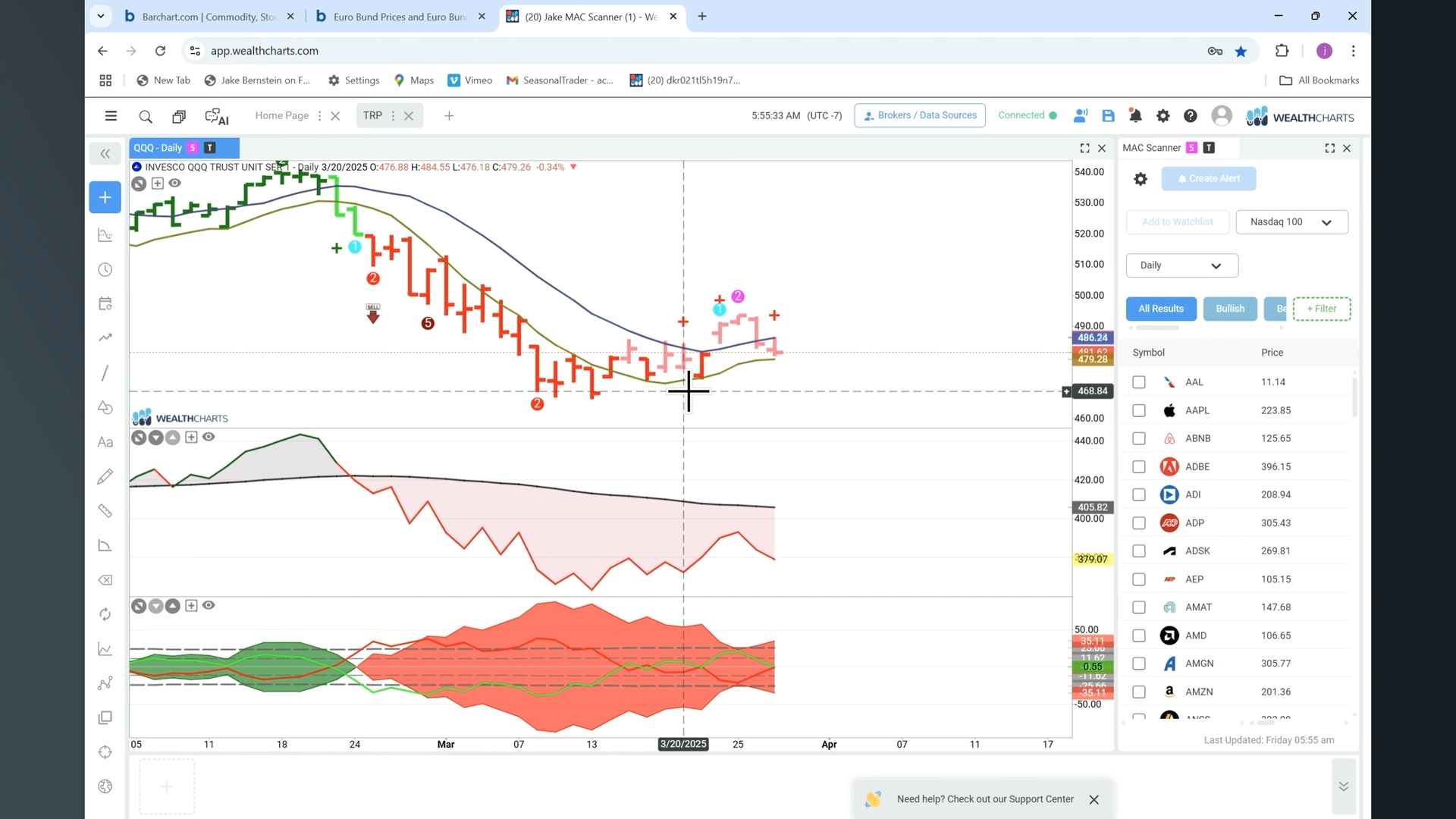Select the text annotation tool
Viewport: 1456px width, 819px height.
pyautogui.click(x=105, y=442)
